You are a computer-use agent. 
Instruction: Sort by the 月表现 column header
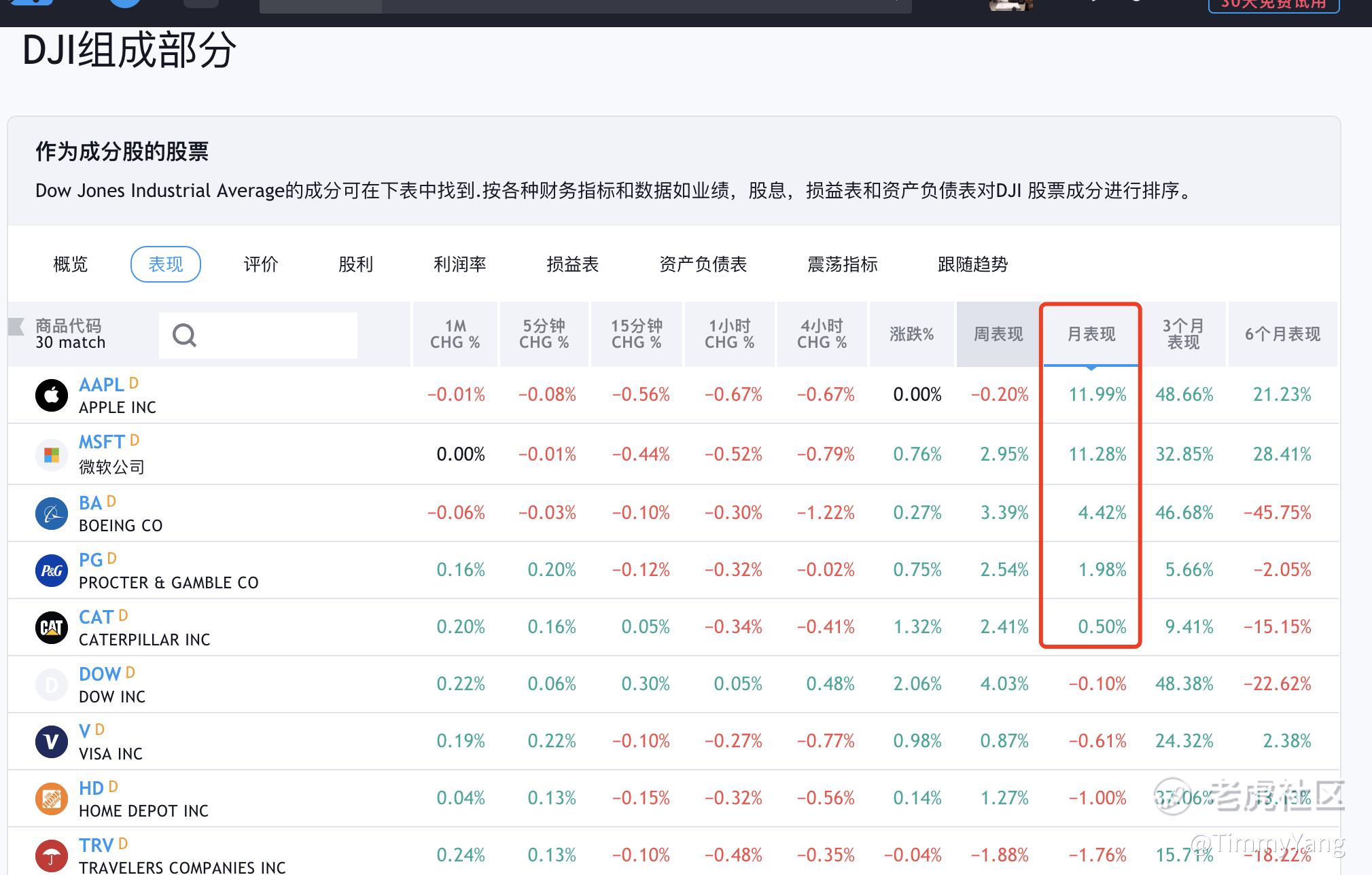pos(1091,334)
